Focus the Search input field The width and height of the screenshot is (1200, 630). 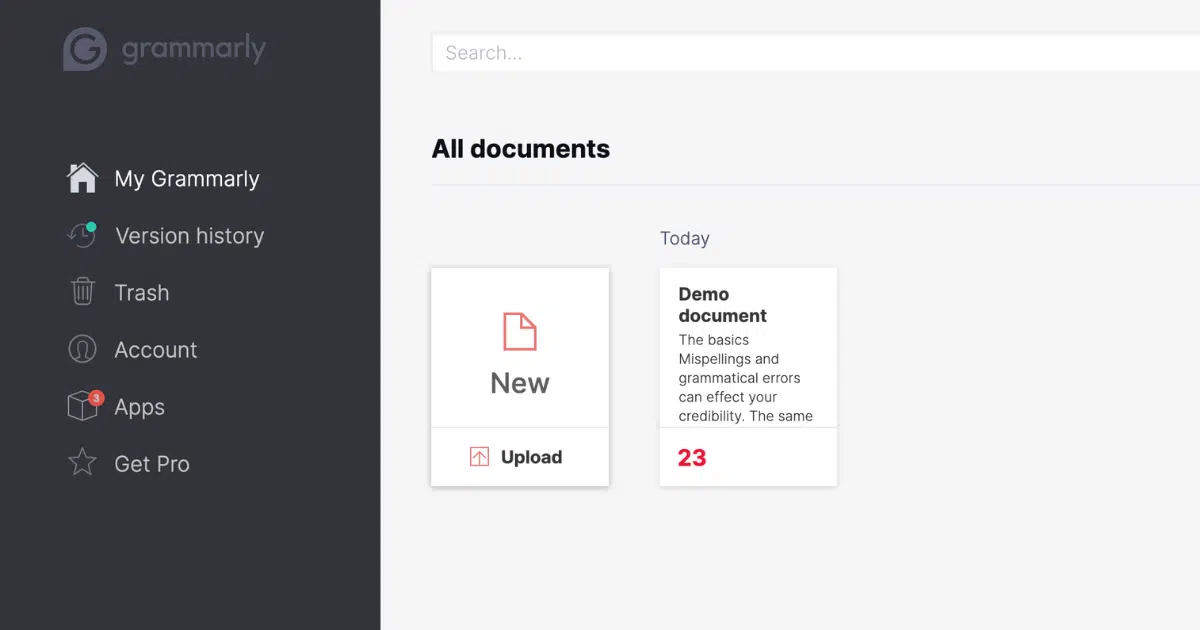(x=800, y=53)
